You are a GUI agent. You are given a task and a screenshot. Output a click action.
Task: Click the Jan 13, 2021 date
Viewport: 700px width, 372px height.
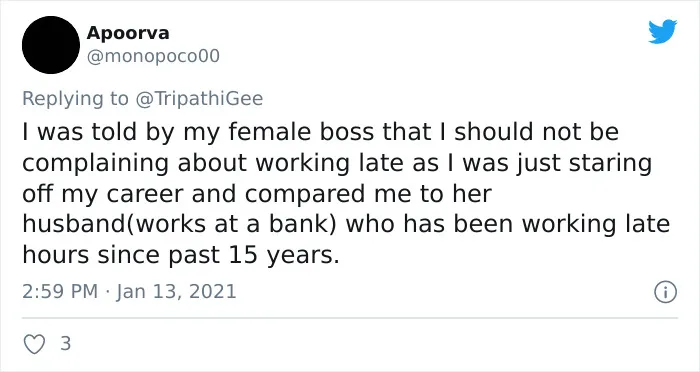click(x=176, y=292)
